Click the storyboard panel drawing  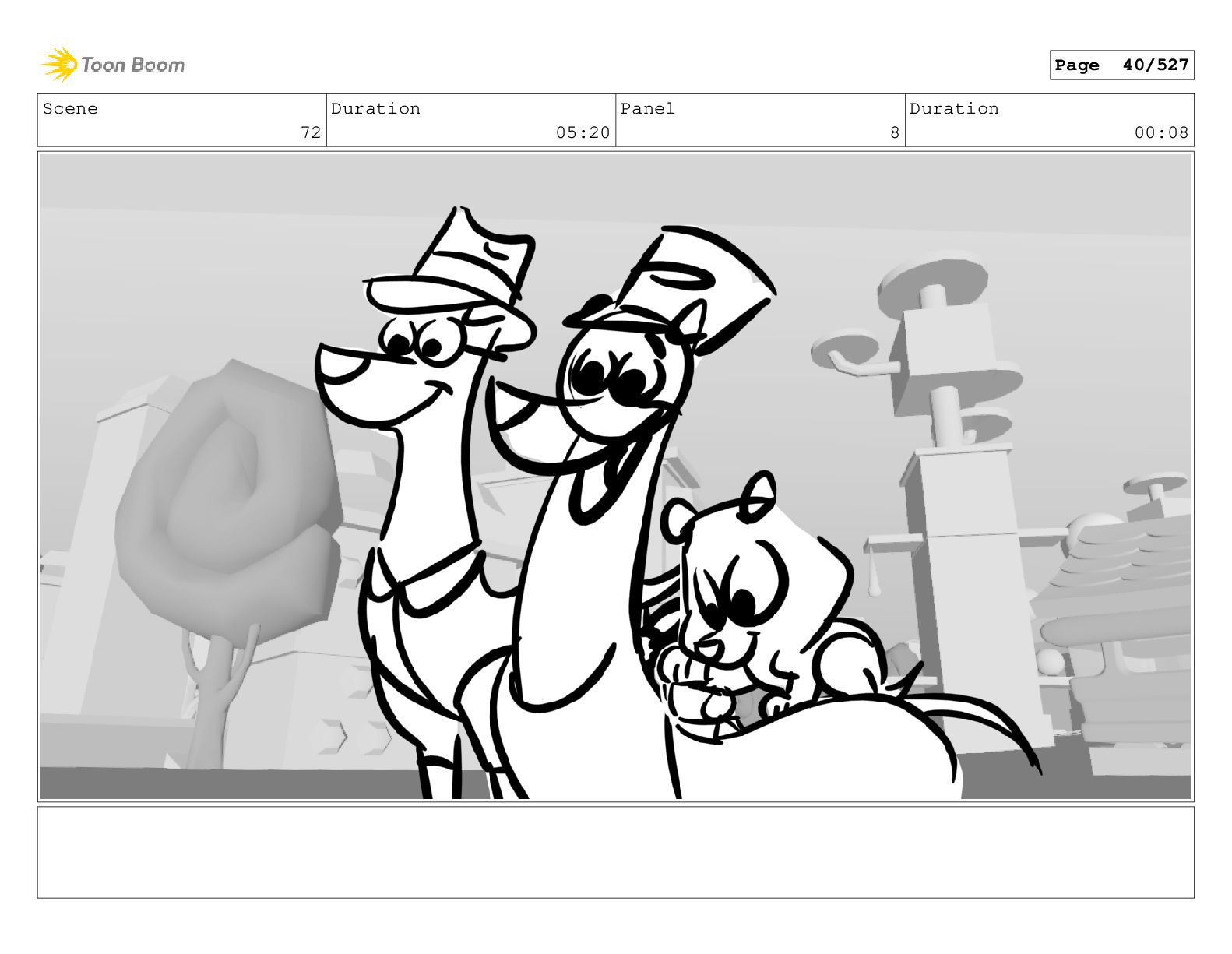tap(615, 477)
